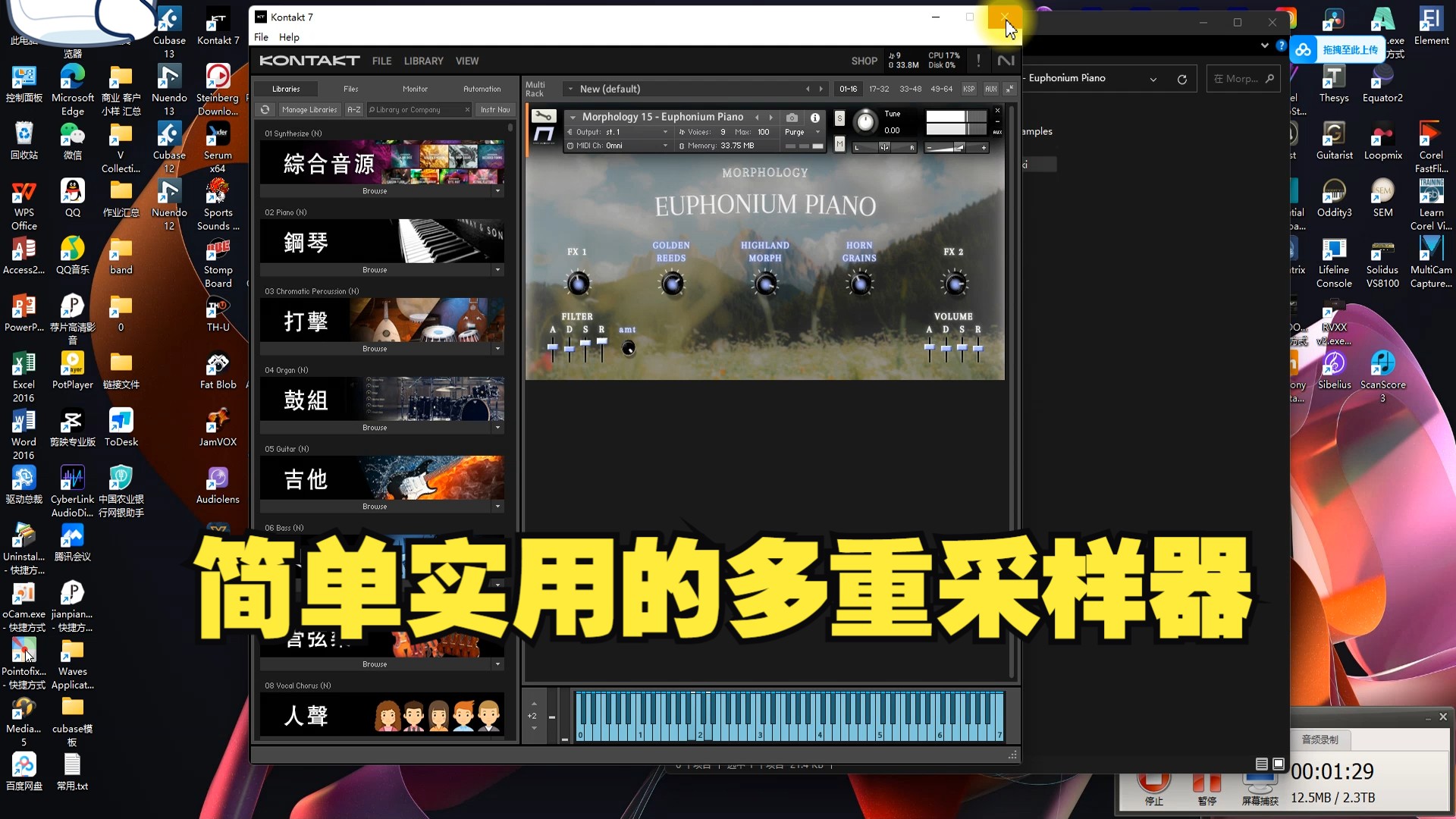
Task: Open Kontakt VIEW menu
Action: tap(467, 61)
